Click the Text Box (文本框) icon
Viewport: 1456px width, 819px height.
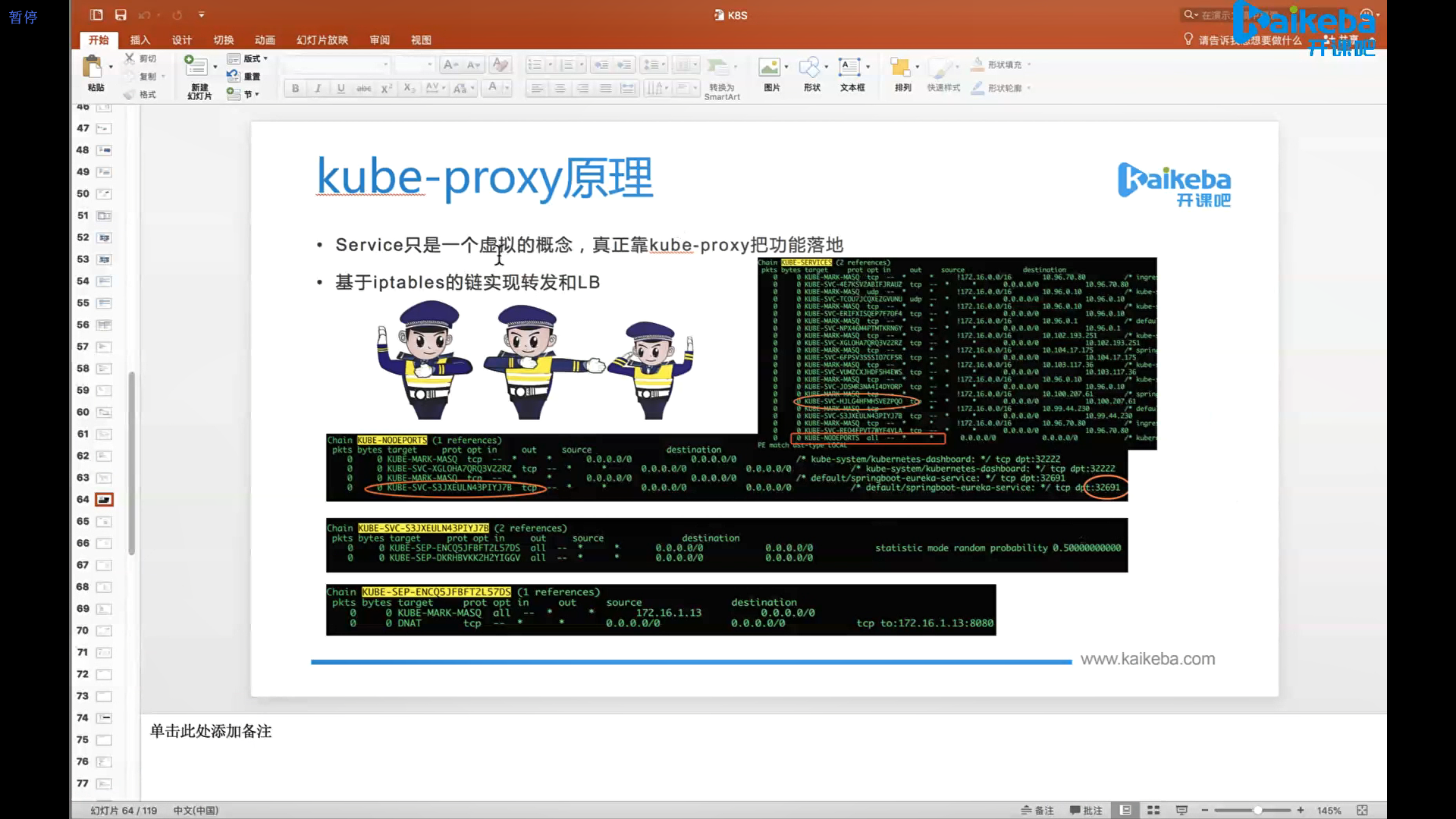(849, 67)
